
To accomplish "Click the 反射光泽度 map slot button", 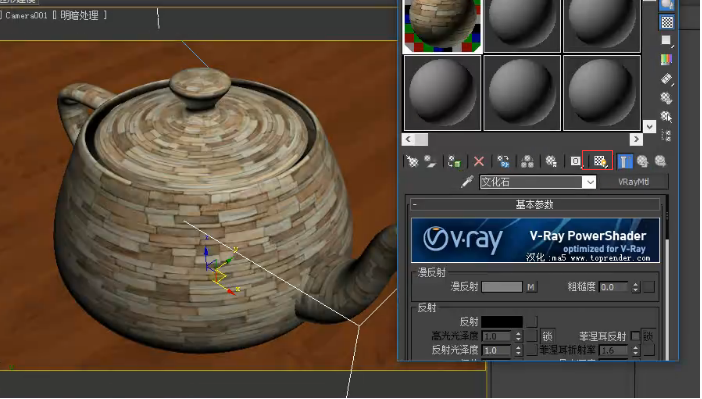I will coord(531,350).
